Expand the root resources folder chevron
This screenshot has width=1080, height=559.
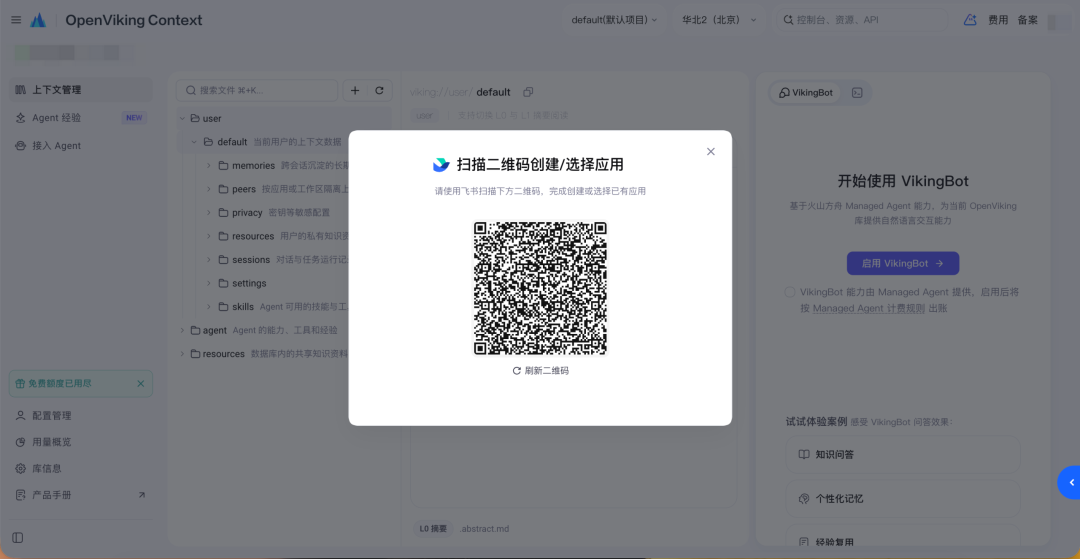click(x=183, y=354)
